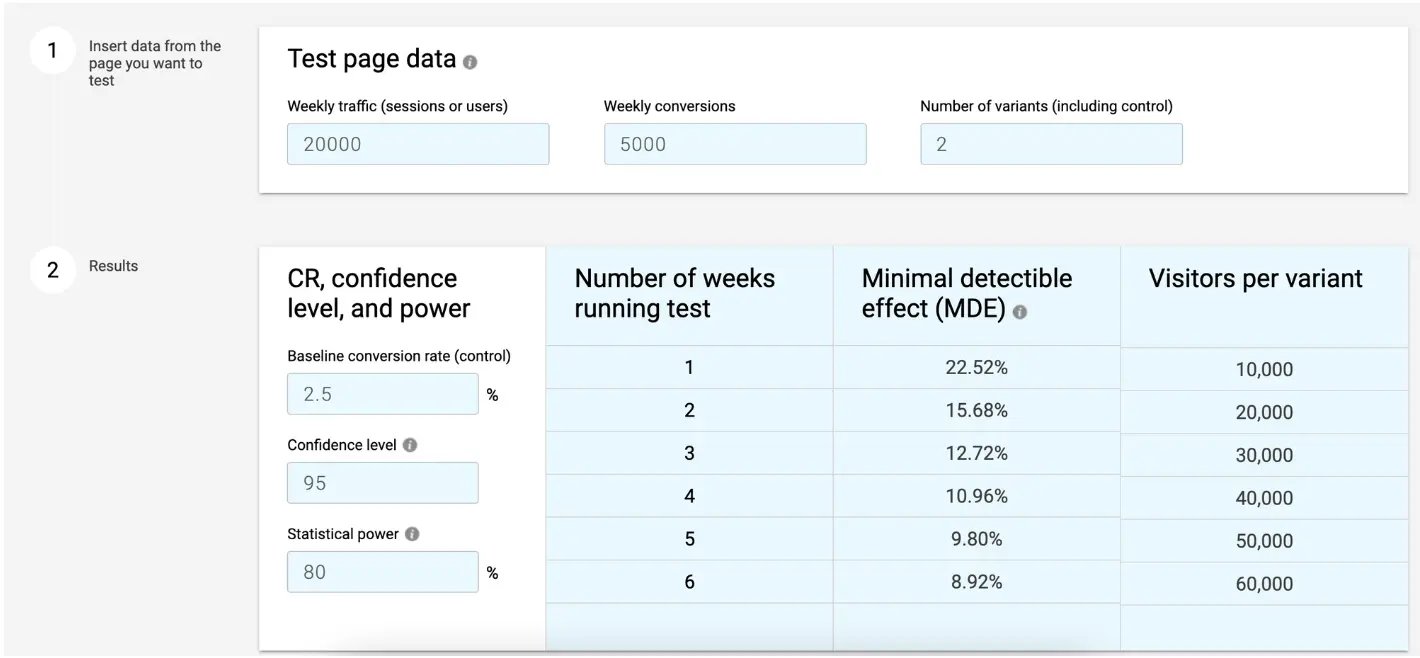Screen dimensions: 1420x658
Task: Choose the 40,000 visitors per variant cell
Action: click(1264, 499)
